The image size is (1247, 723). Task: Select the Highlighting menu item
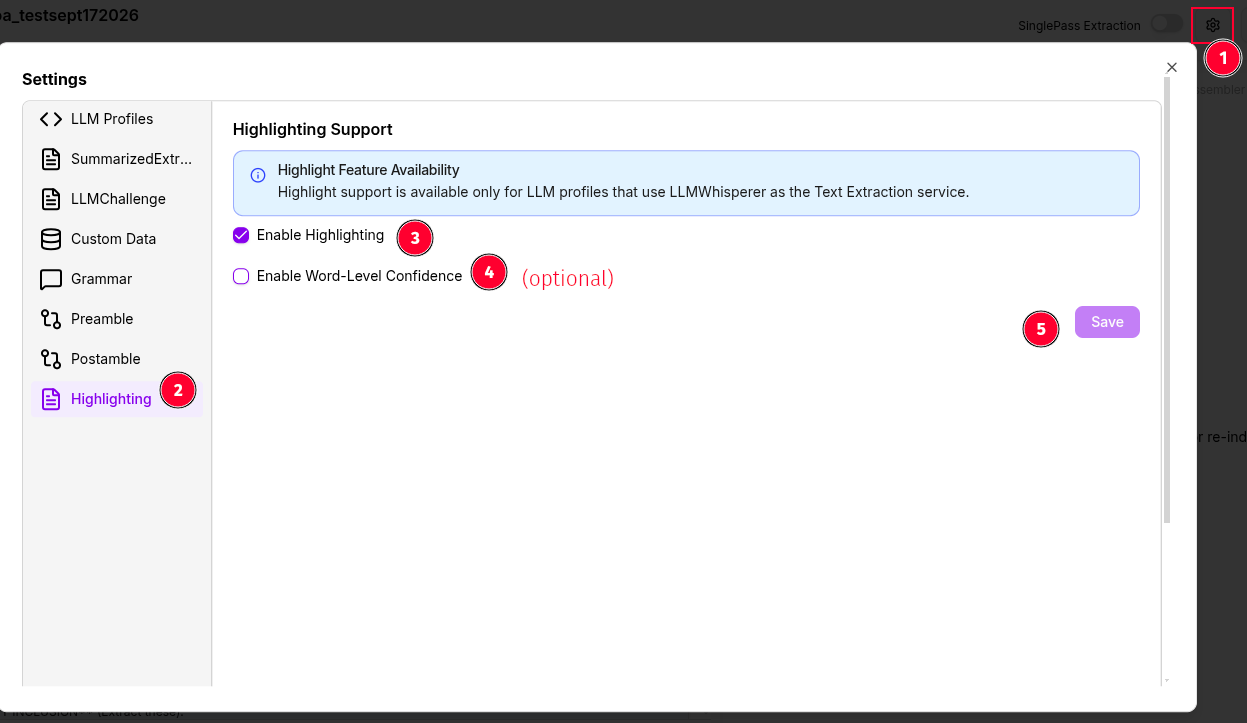pyautogui.click(x=117, y=399)
